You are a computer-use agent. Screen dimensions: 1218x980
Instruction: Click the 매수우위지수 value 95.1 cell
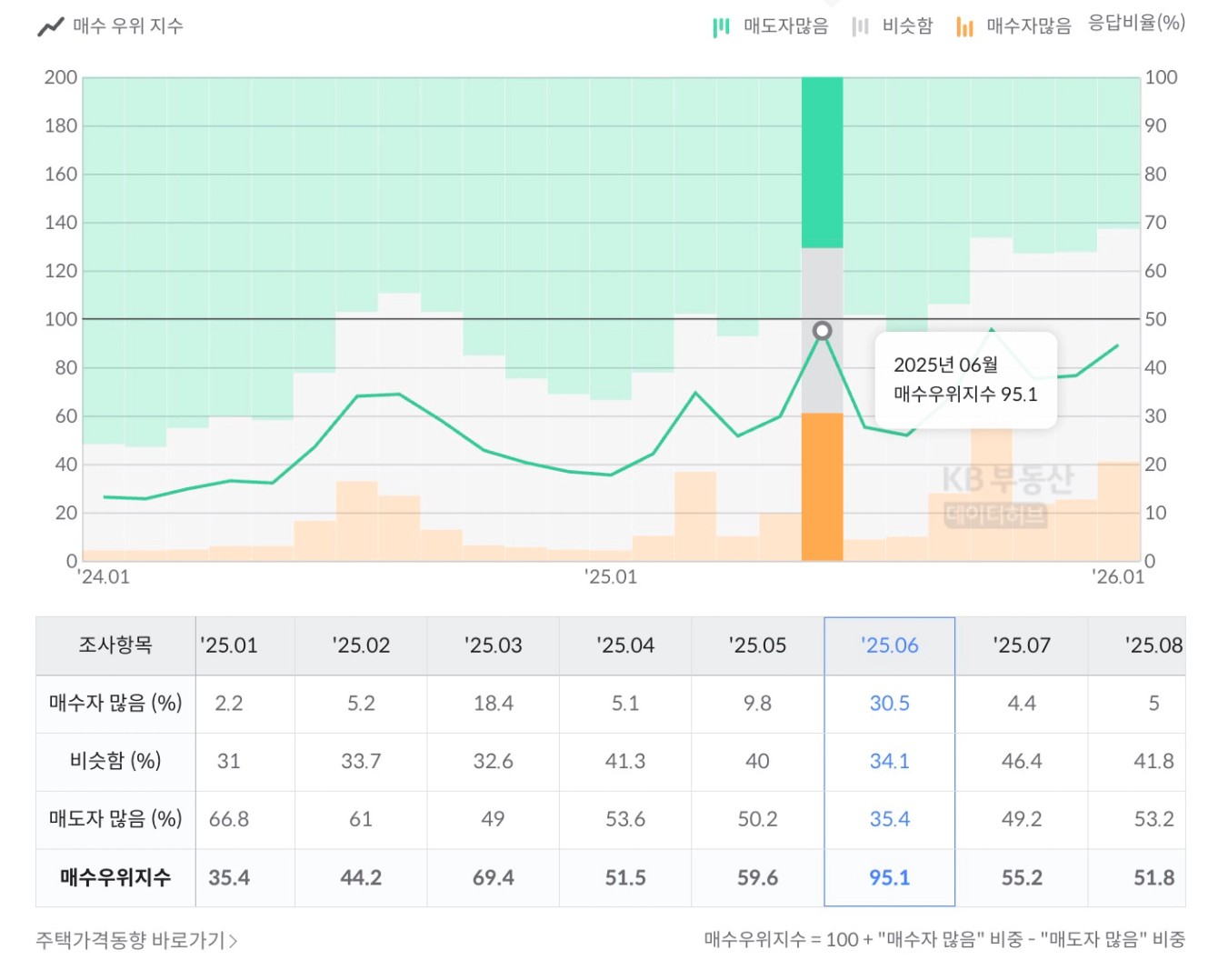coord(889,878)
